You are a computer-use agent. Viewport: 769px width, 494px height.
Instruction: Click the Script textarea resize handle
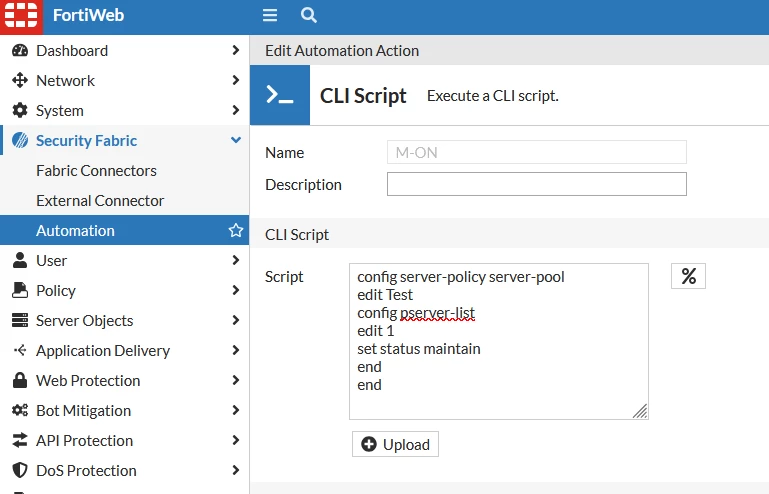pos(640,411)
